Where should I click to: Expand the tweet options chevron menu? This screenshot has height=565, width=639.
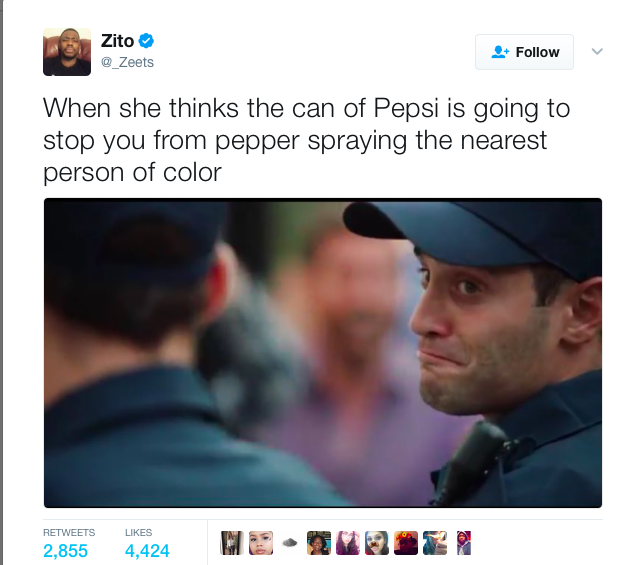pos(597,51)
